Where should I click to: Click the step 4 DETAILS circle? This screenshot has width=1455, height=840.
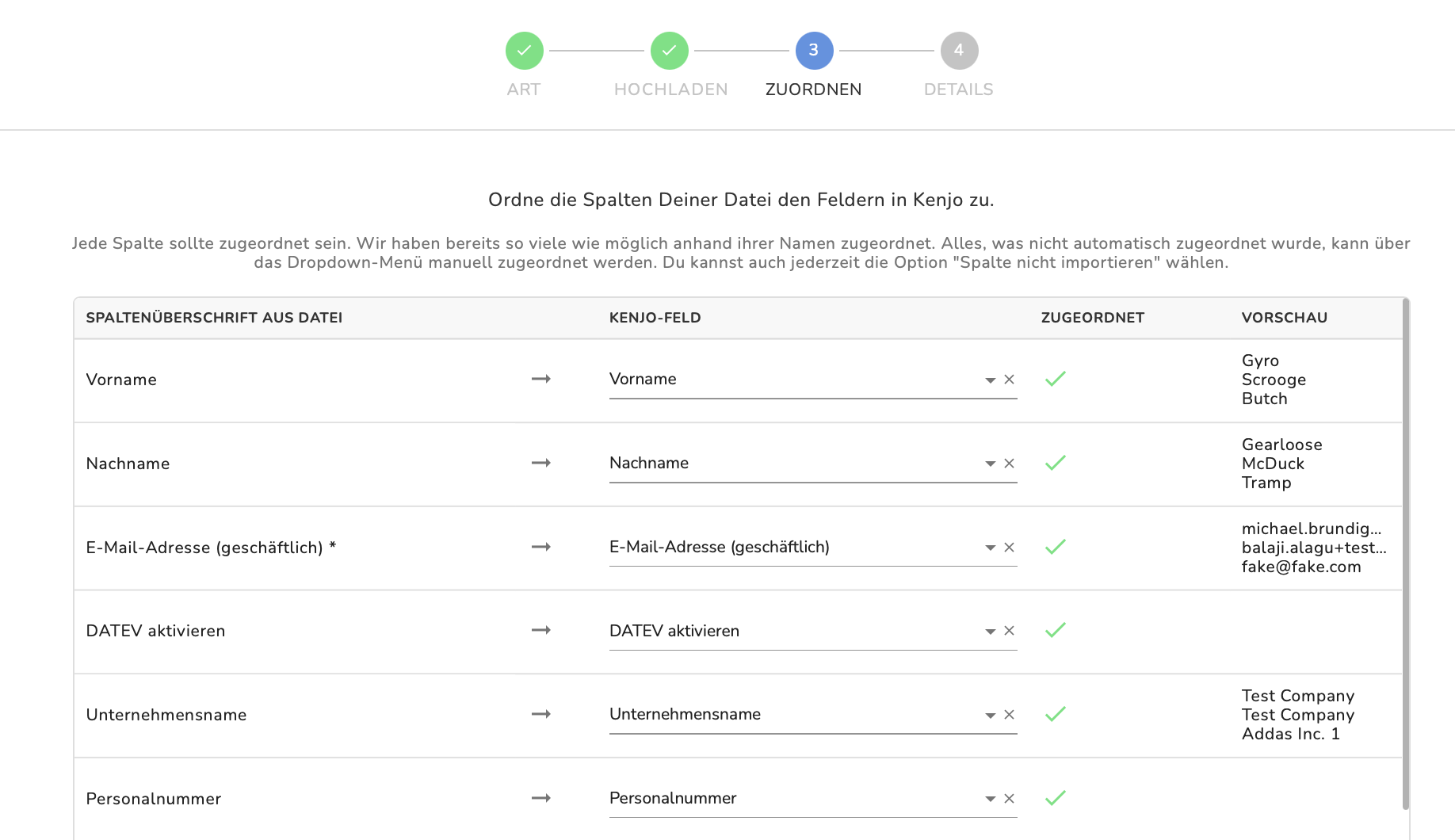(x=960, y=51)
